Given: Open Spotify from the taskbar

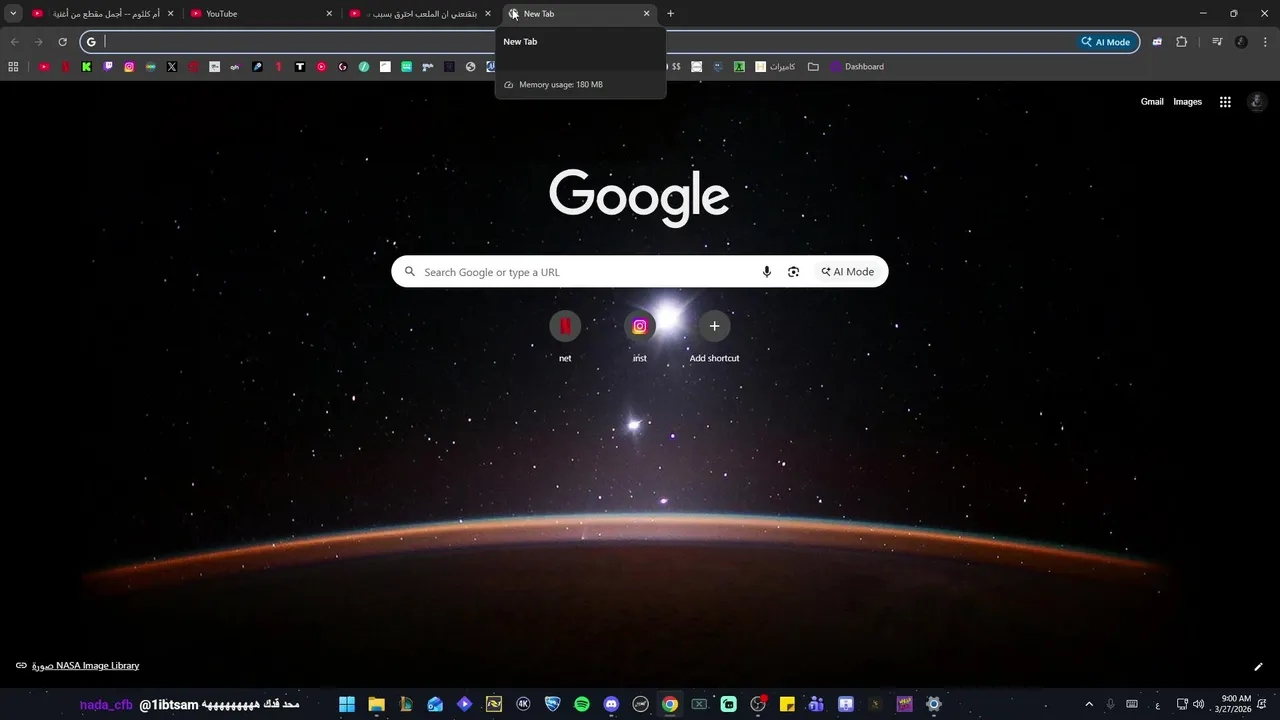Looking at the screenshot, I should coord(582,704).
